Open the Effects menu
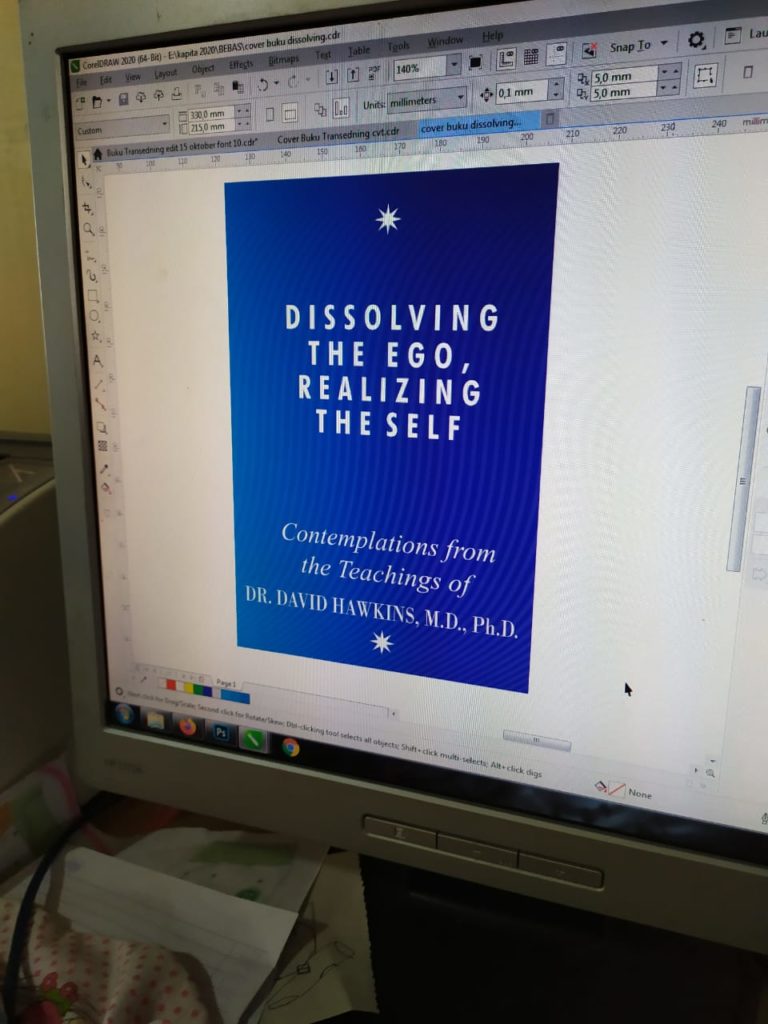 241,65
